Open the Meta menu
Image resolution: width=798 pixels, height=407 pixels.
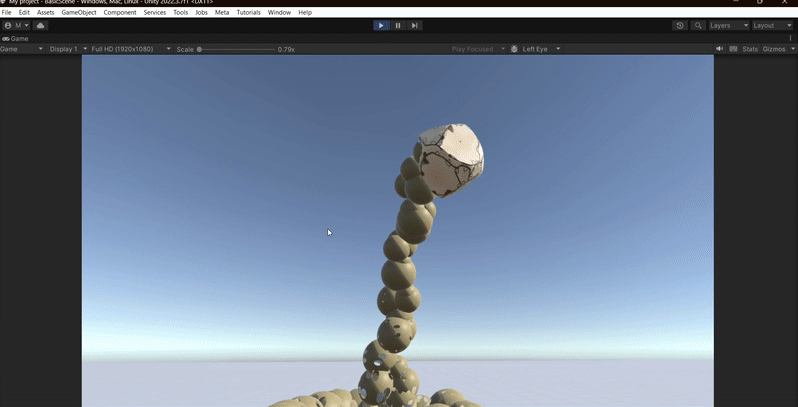pyautogui.click(x=222, y=12)
